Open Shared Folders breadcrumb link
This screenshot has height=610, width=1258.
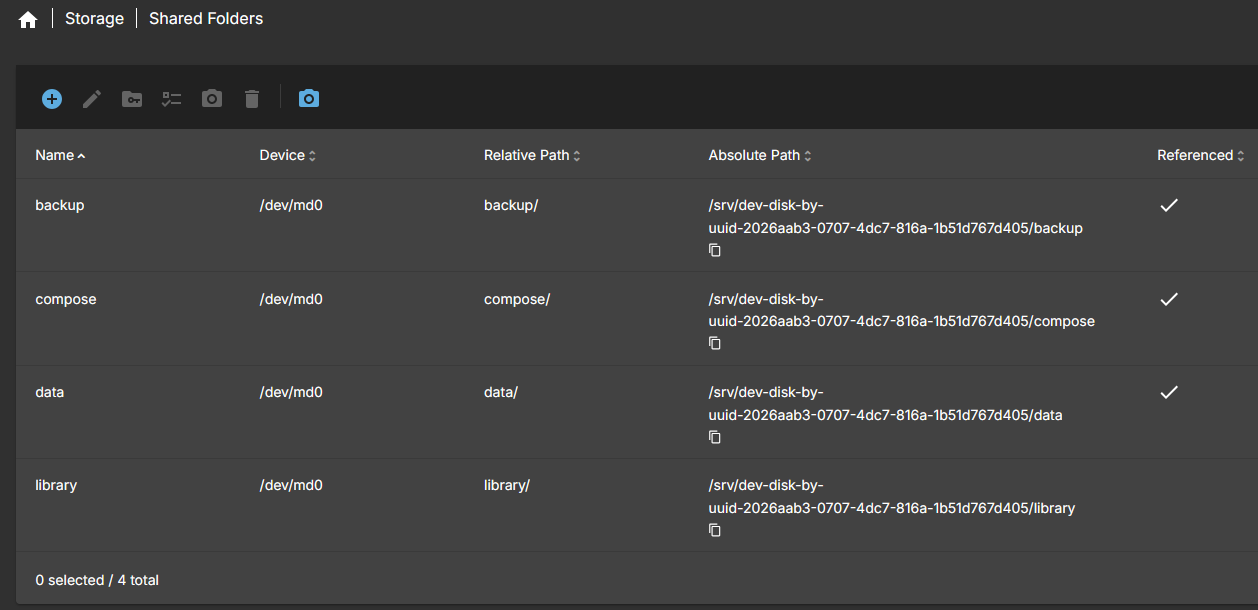(206, 19)
